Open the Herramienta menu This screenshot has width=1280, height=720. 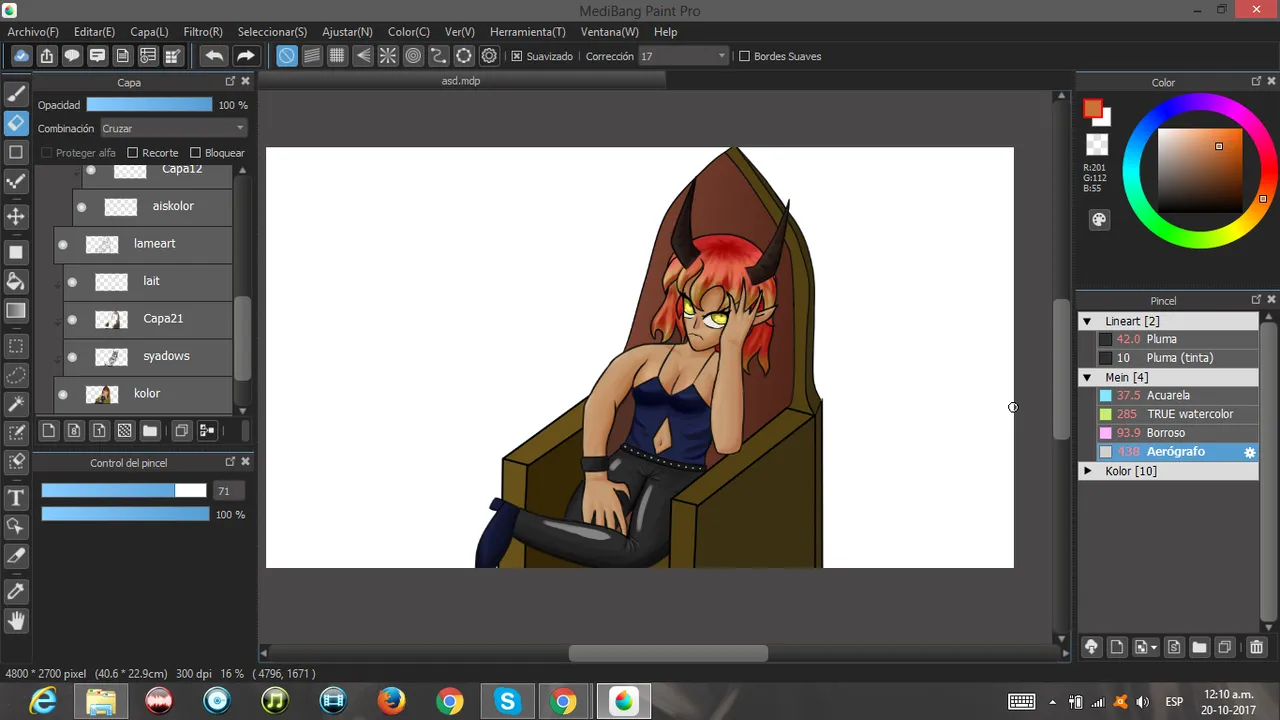point(527,32)
